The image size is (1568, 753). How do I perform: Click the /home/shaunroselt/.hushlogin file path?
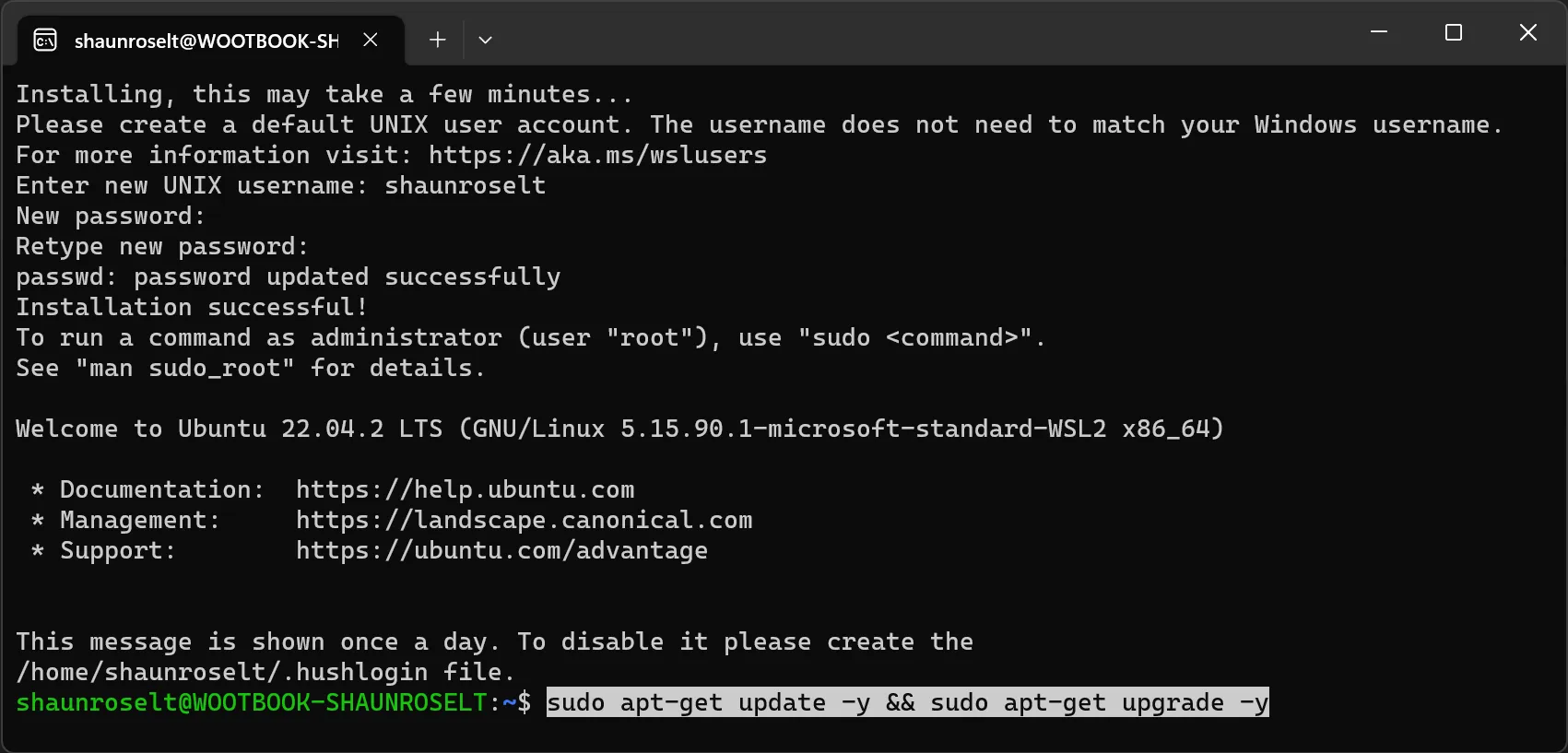pyautogui.click(x=221, y=672)
